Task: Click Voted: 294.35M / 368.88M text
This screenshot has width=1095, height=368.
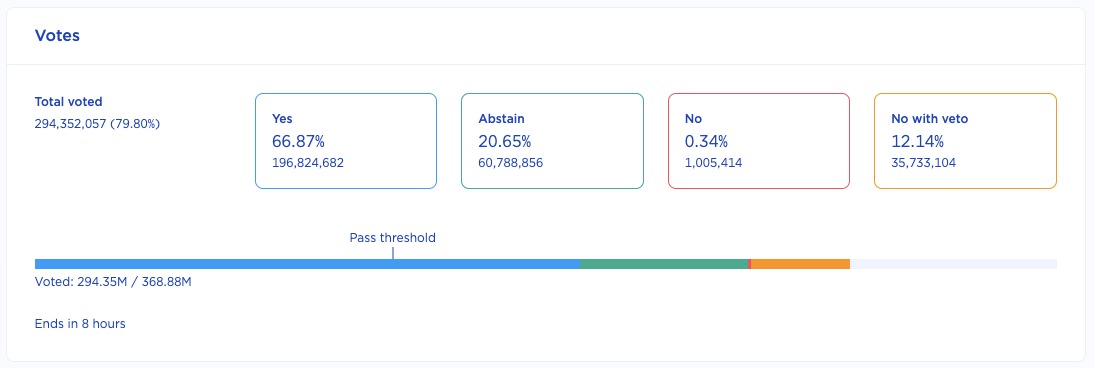Action: coord(113,283)
